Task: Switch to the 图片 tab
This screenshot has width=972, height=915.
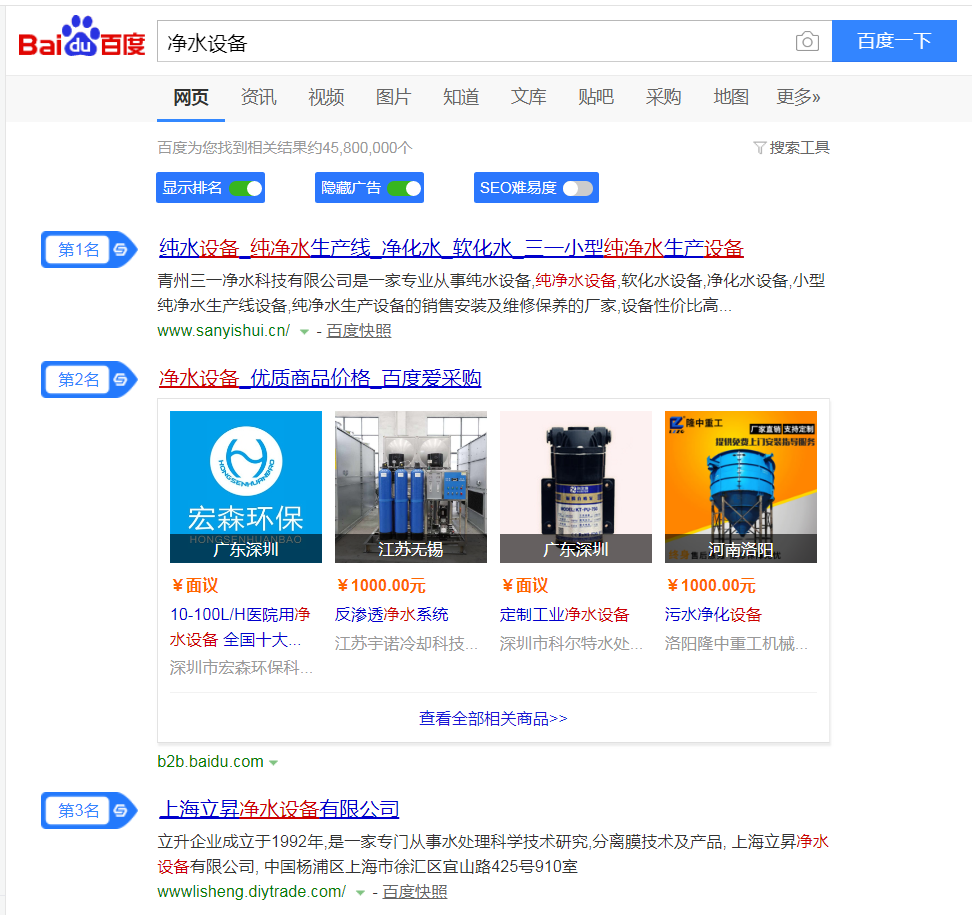Action: pos(394,97)
